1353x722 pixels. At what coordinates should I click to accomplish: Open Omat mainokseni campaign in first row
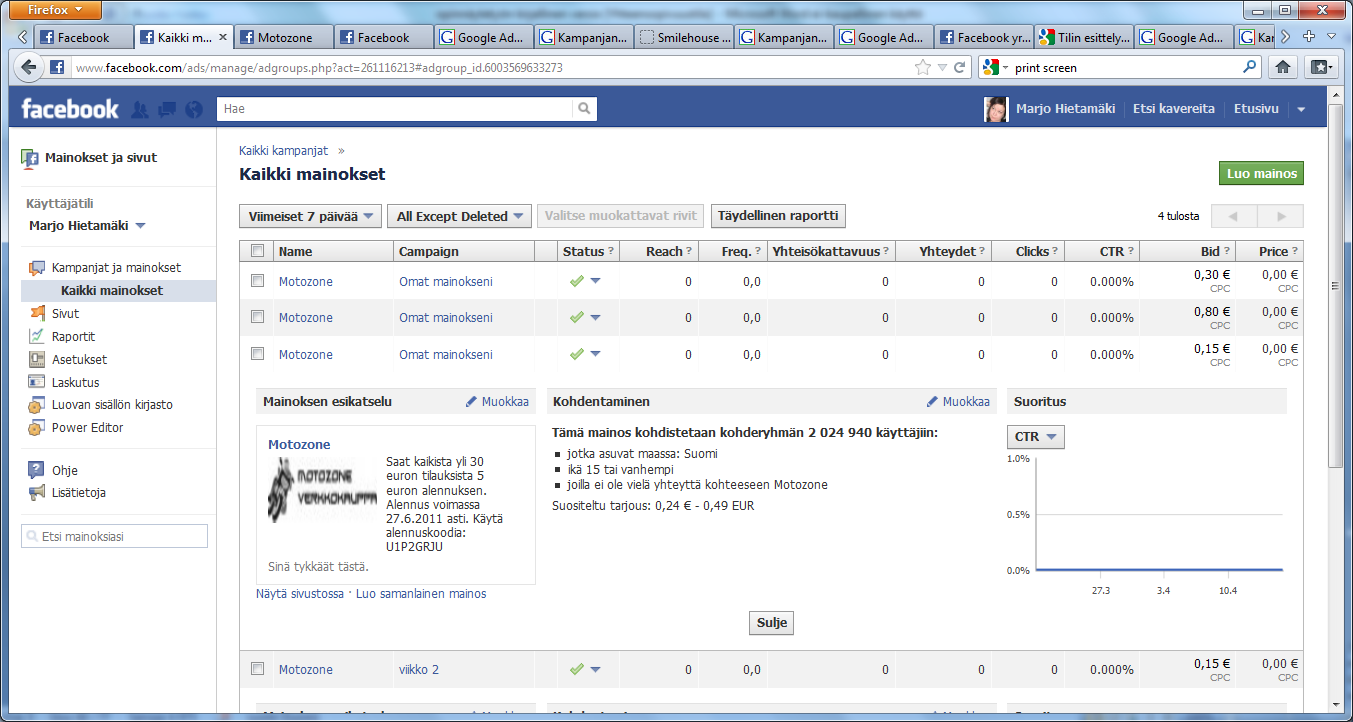point(446,282)
